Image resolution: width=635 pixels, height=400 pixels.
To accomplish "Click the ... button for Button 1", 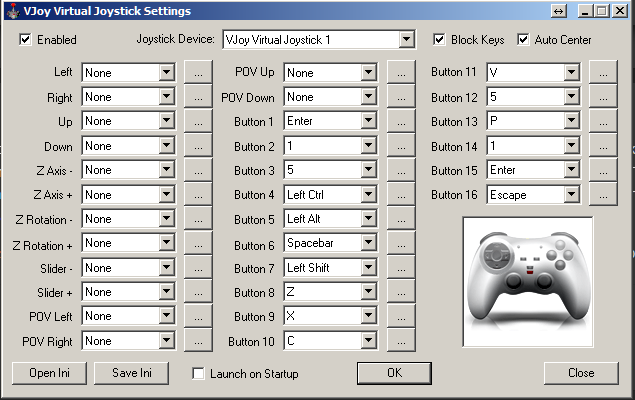I will [401, 121].
